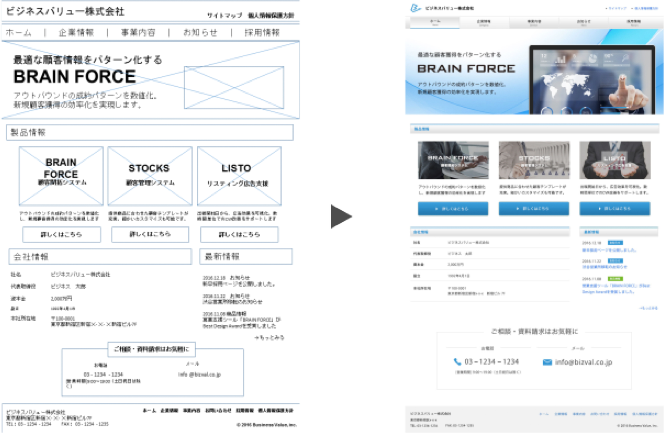Click the blue envelope mail icon in the design
Viewport: 664px width, 433px height.
pyautogui.click(x=547, y=361)
